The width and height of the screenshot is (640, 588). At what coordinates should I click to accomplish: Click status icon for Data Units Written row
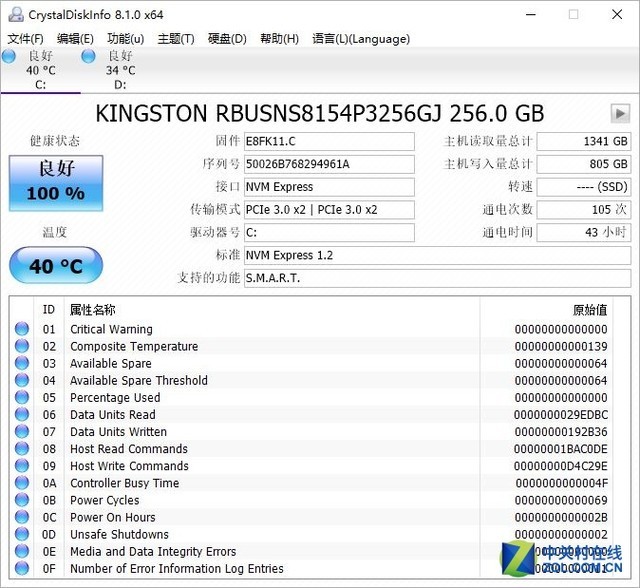coord(22,431)
